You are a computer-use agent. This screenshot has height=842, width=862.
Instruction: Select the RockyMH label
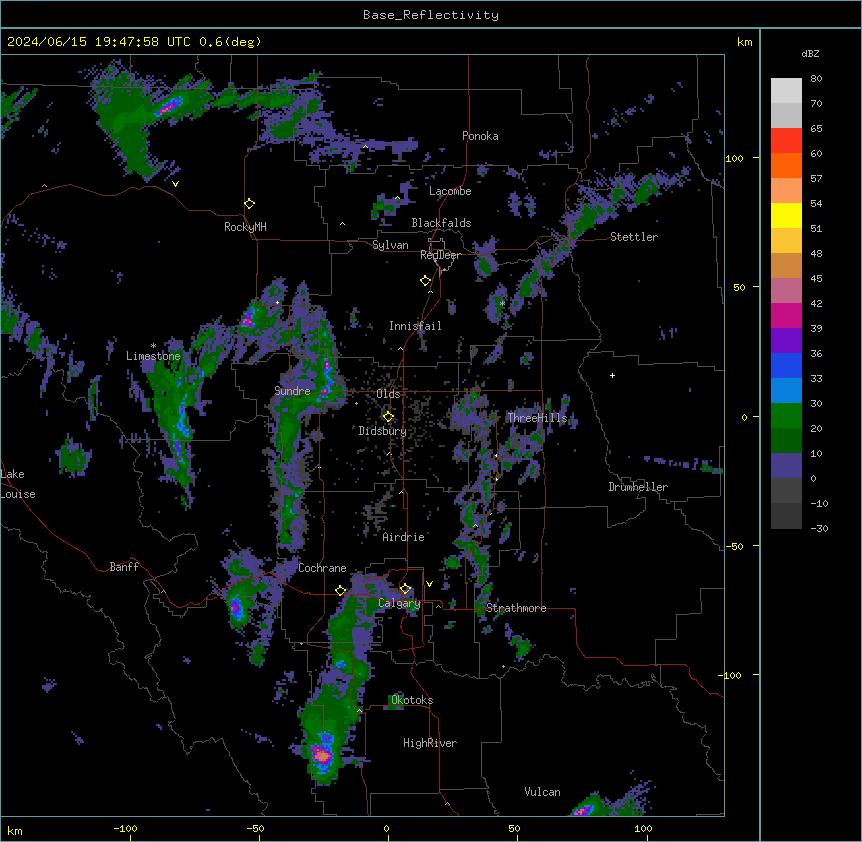click(245, 227)
